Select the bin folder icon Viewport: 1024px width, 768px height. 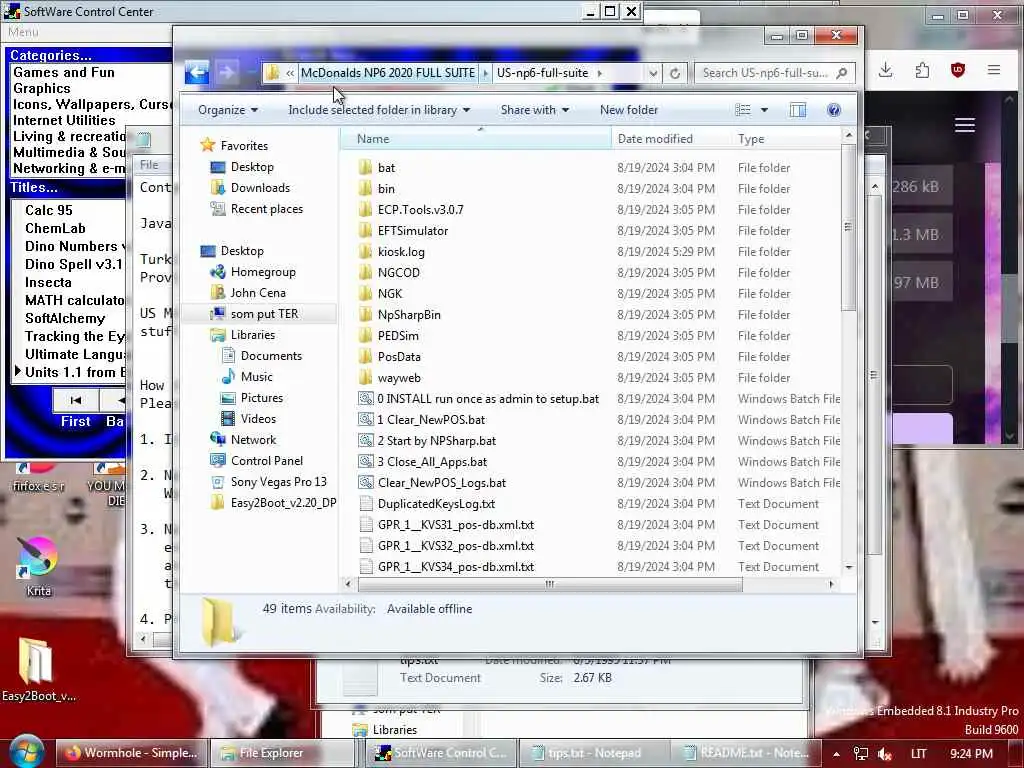point(365,188)
